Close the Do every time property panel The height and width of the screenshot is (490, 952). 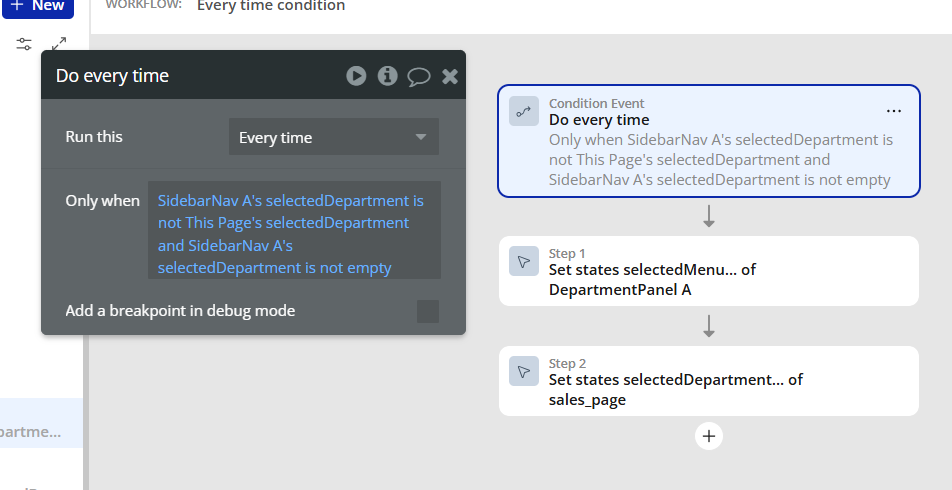pos(450,77)
